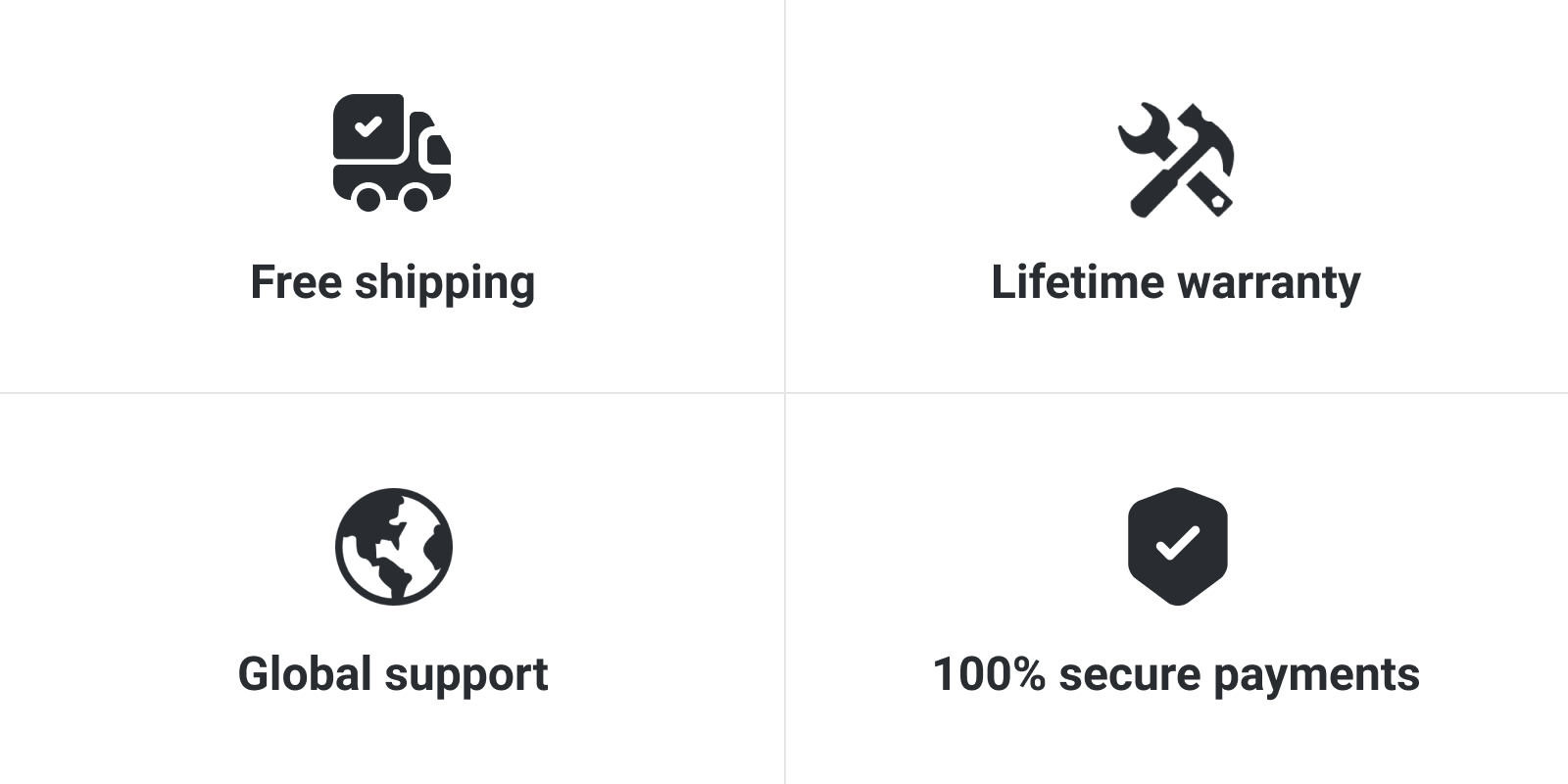This screenshot has width=1568, height=784.
Task: Open the globe icon for global support
Action: pos(394,546)
